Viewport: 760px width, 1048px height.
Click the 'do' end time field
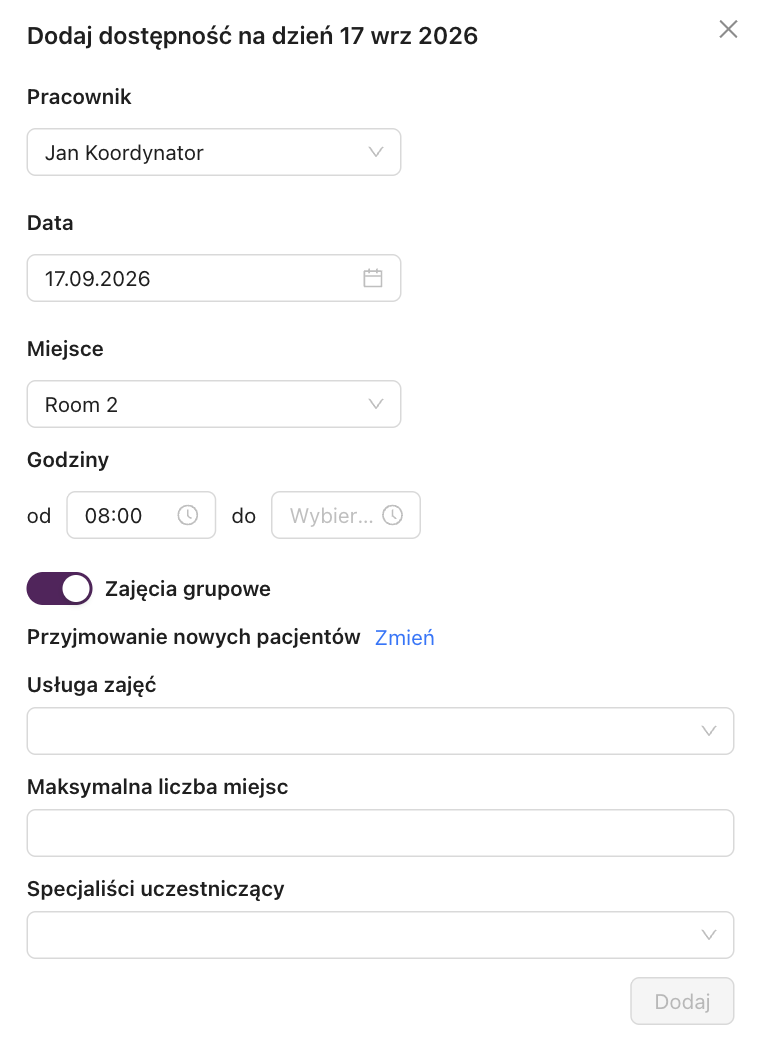(346, 515)
